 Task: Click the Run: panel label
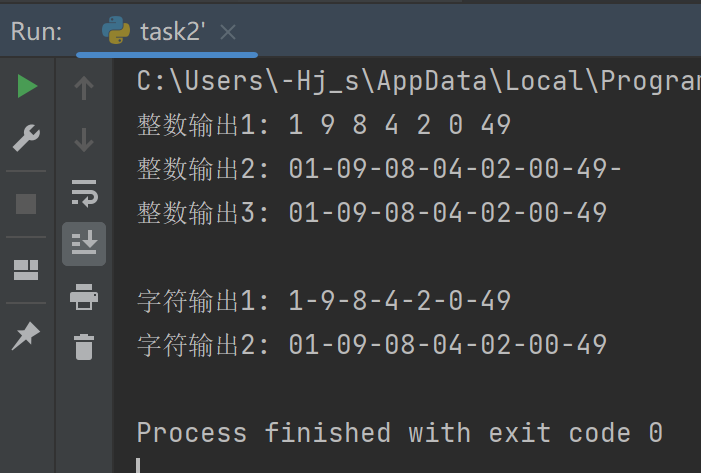(36, 32)
